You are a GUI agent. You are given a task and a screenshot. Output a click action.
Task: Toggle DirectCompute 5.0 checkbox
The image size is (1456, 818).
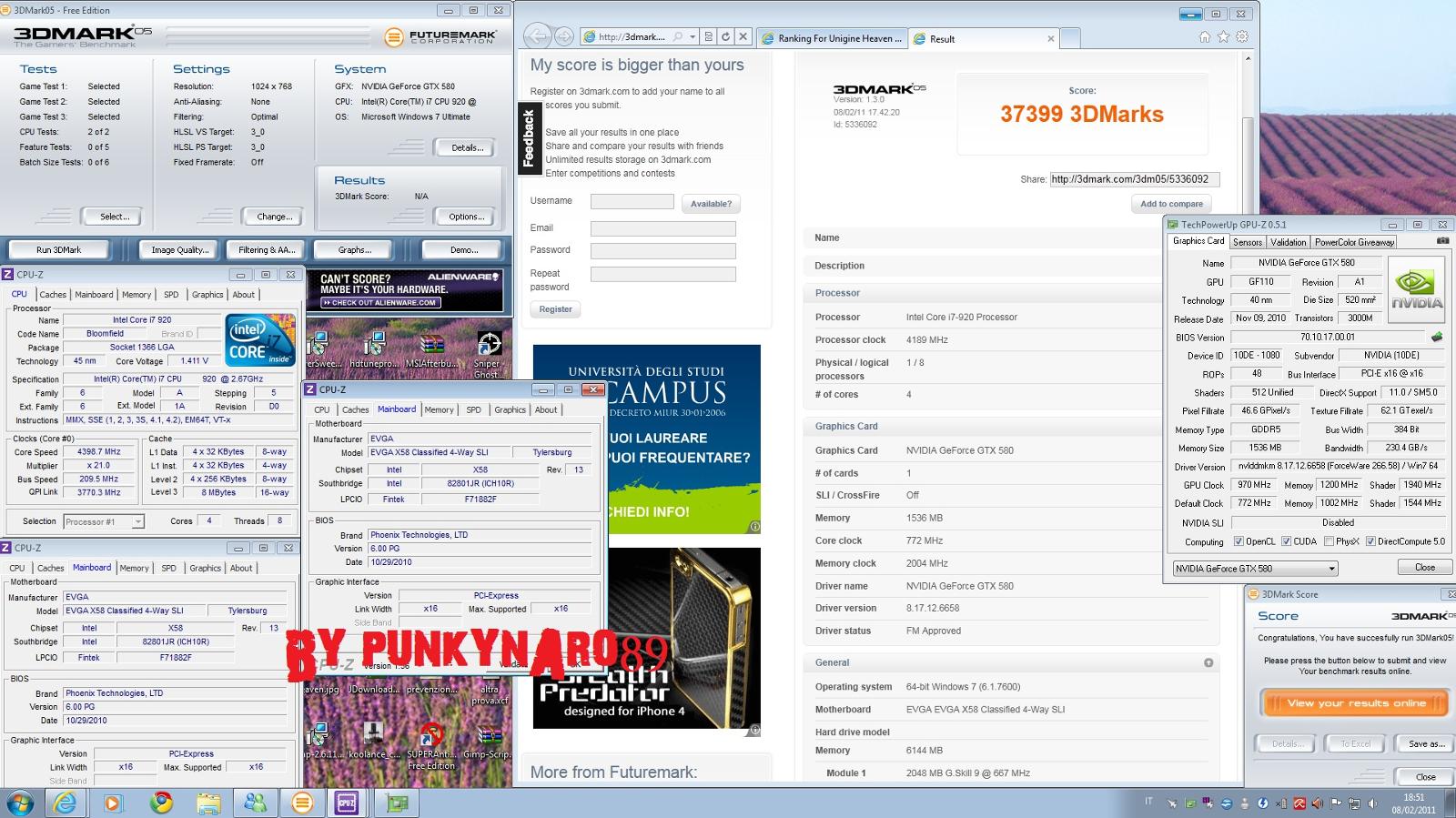1370,541
